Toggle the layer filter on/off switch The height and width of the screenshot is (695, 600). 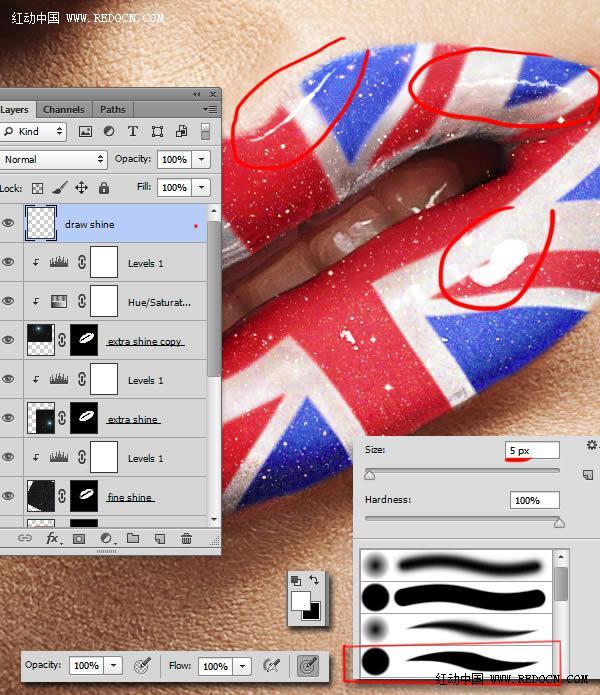pos(206,131)
